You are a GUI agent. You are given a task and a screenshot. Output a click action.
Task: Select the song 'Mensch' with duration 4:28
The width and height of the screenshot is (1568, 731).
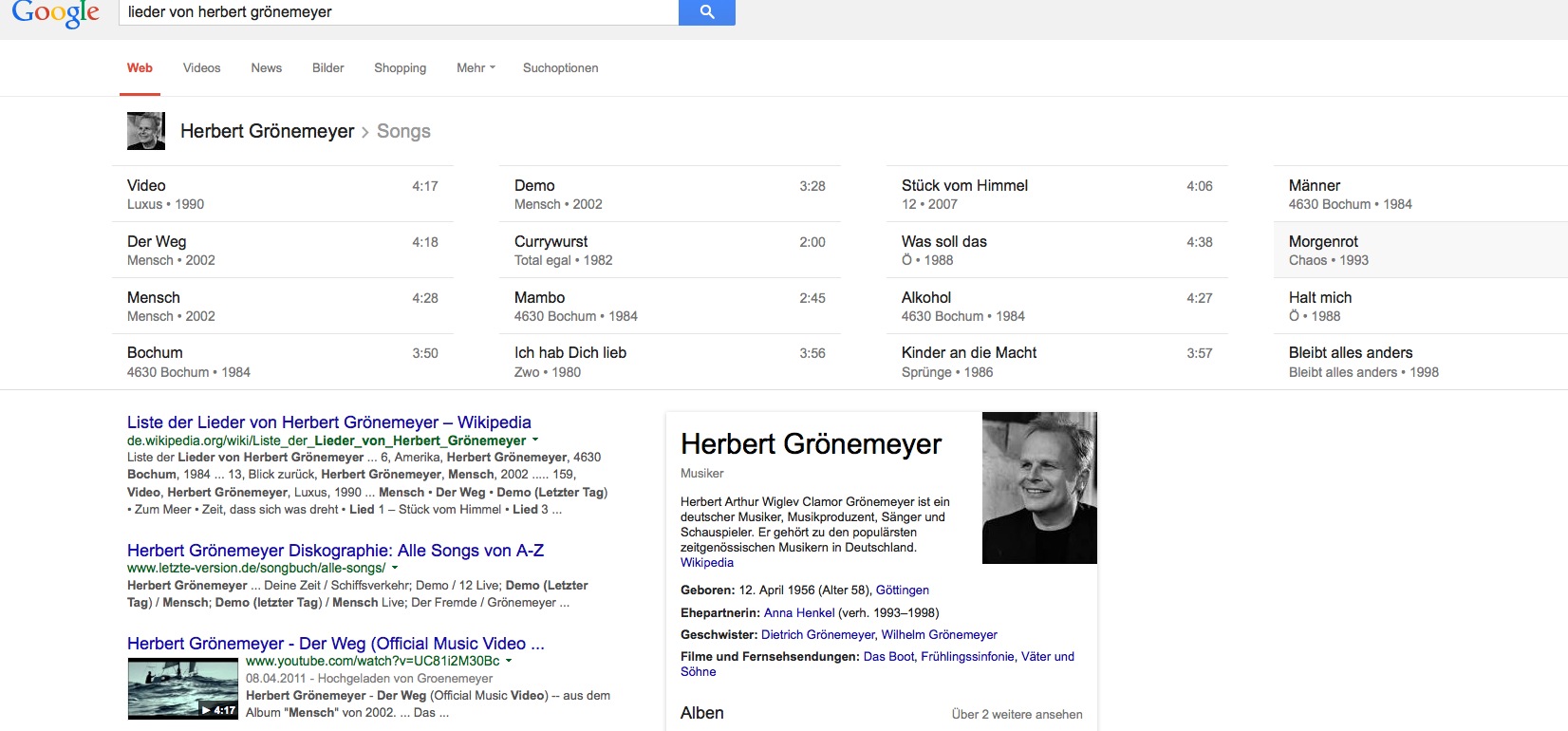[x=283, y=306]
